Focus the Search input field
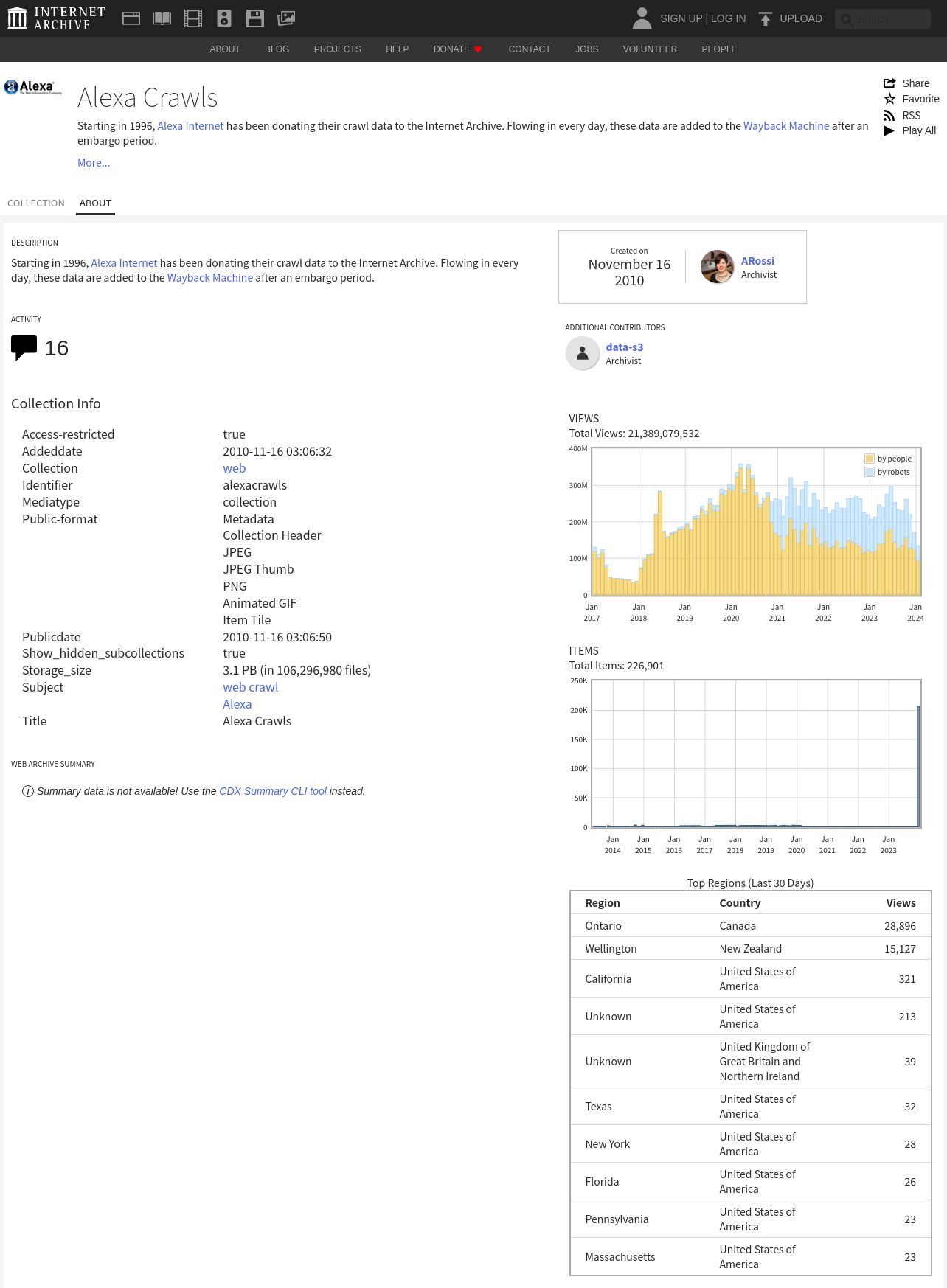The image size is (947, 1288). (x=883, y=19)
